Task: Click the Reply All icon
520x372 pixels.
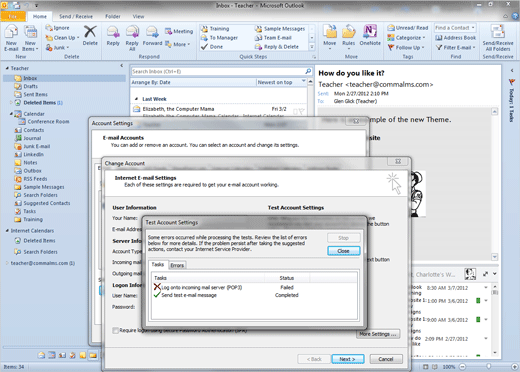Action: tap(132, 32)
